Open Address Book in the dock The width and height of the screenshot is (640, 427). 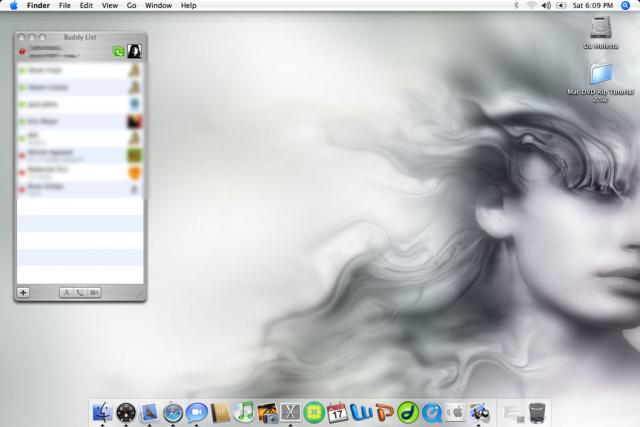point(220,413)
